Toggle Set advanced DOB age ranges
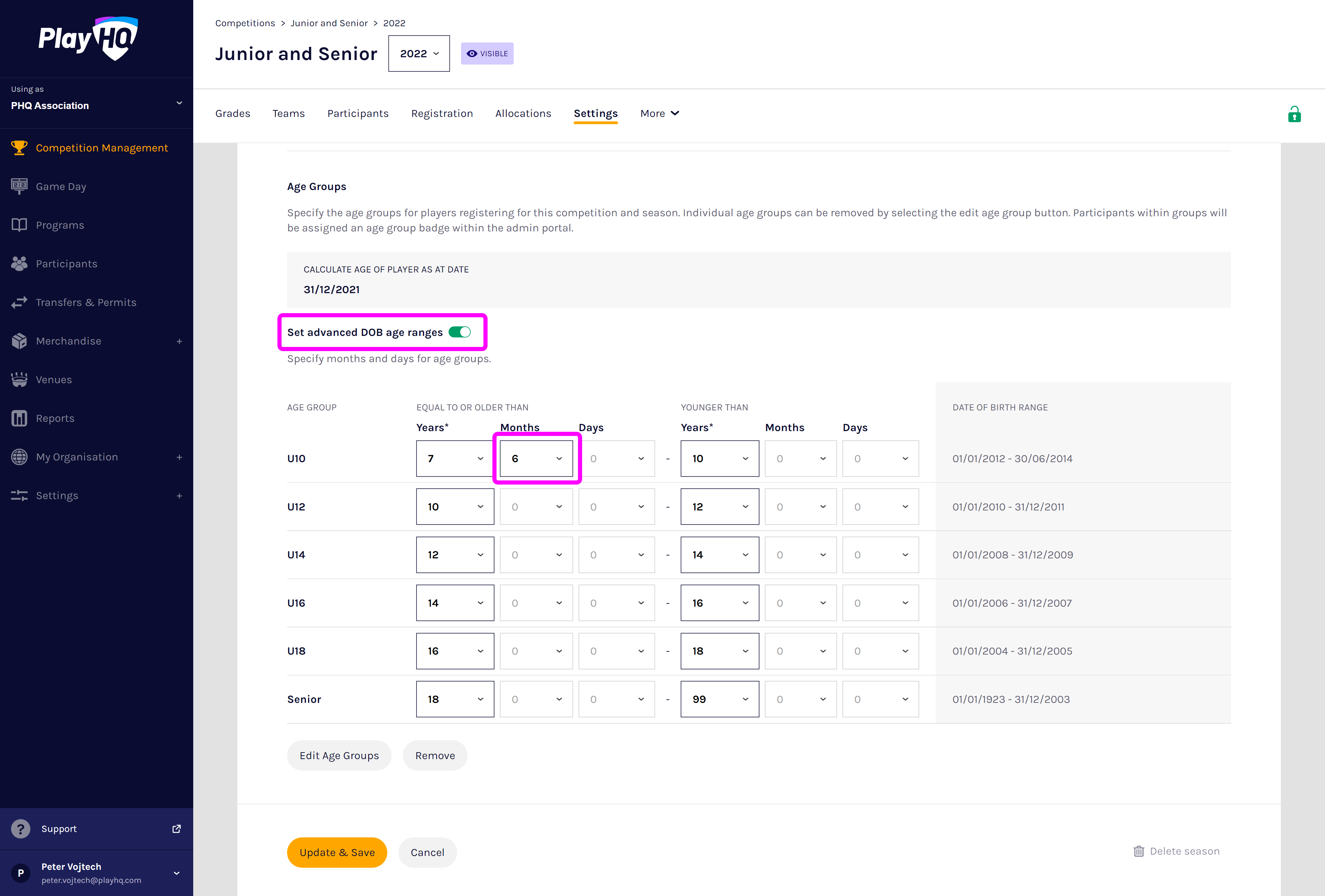 tap(460, 332)
